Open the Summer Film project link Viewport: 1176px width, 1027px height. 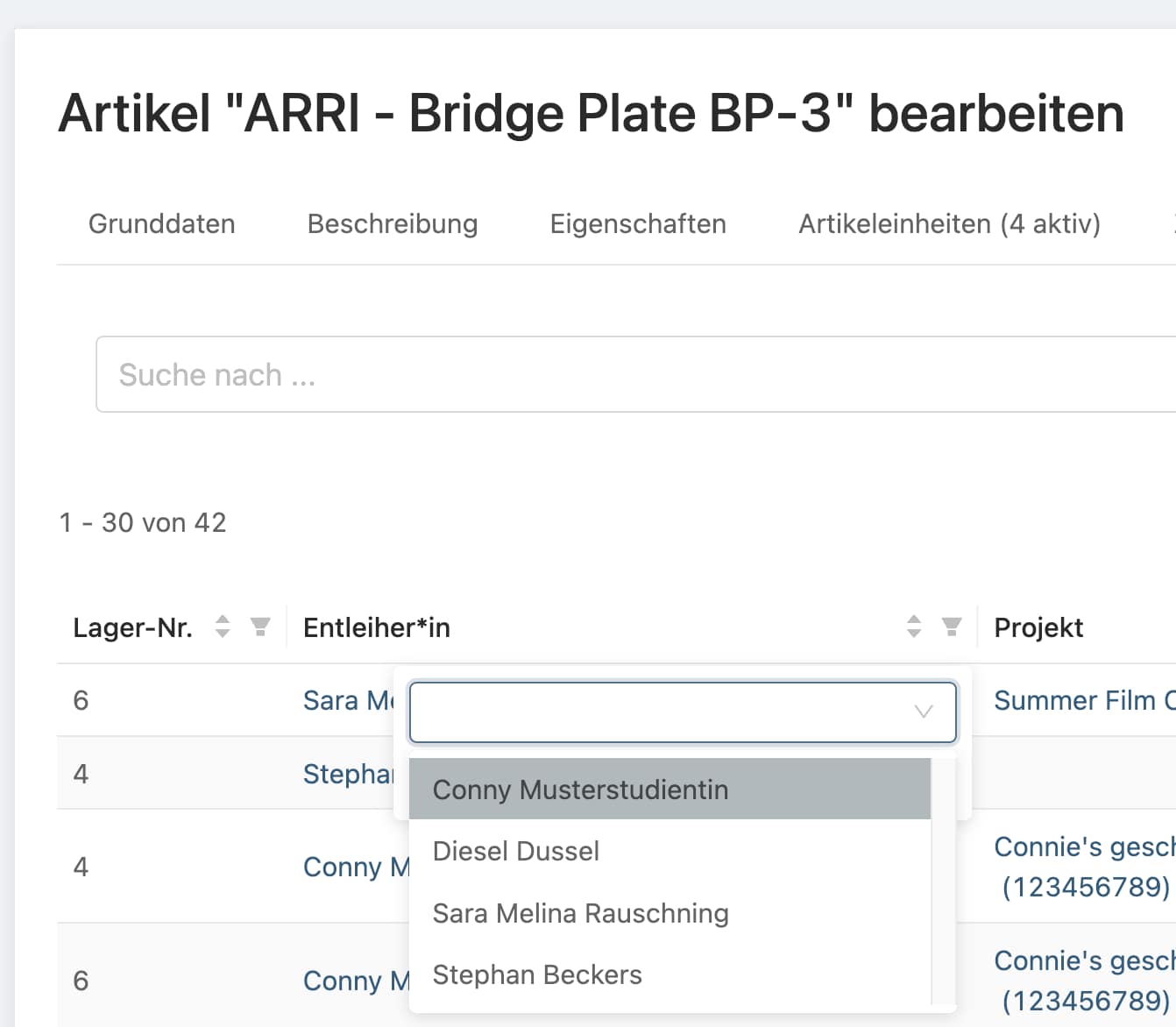[x=1084, y=700]
